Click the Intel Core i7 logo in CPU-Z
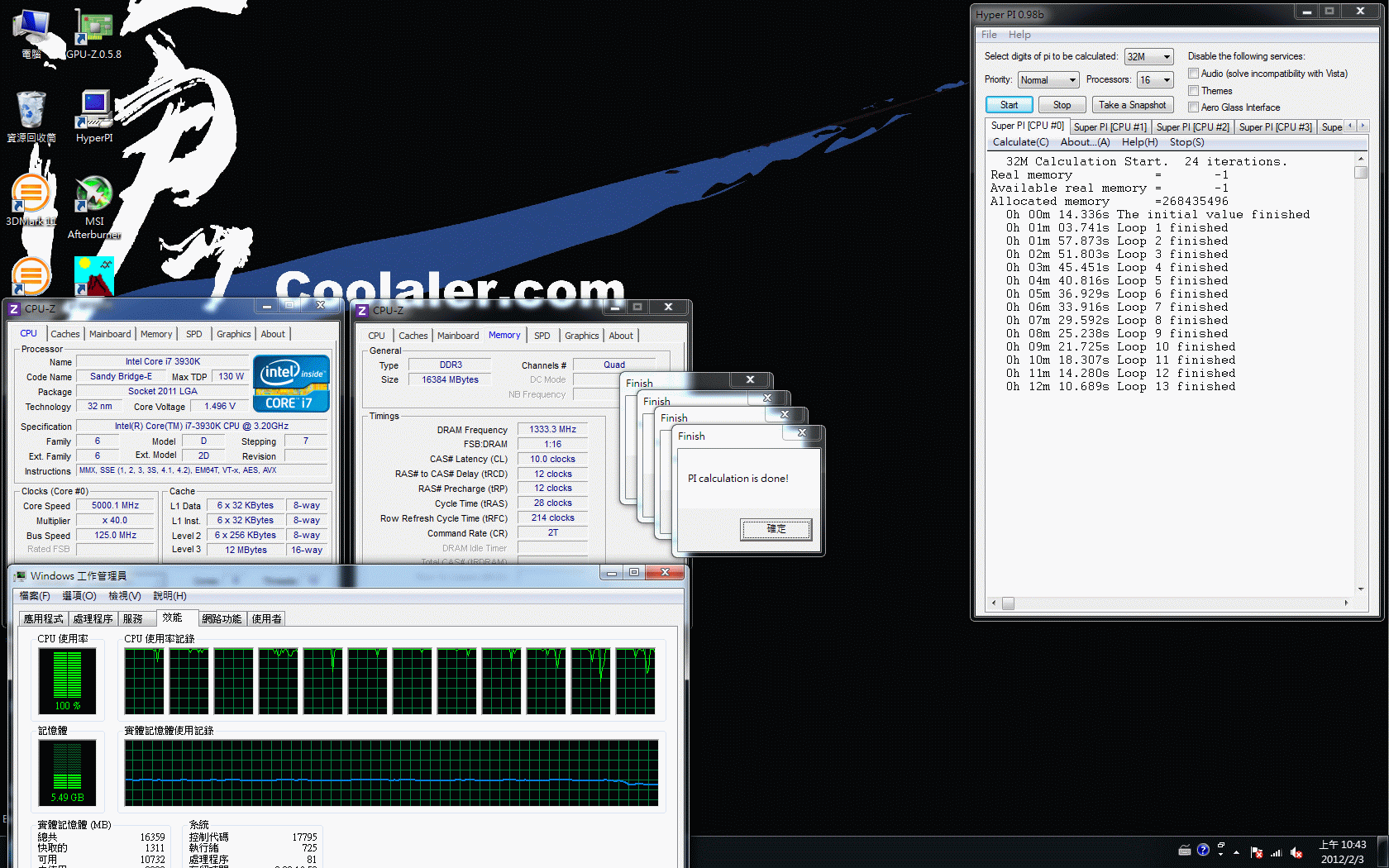The height and width of the screenshot is (868, 1389). click(x=291, y=384)
